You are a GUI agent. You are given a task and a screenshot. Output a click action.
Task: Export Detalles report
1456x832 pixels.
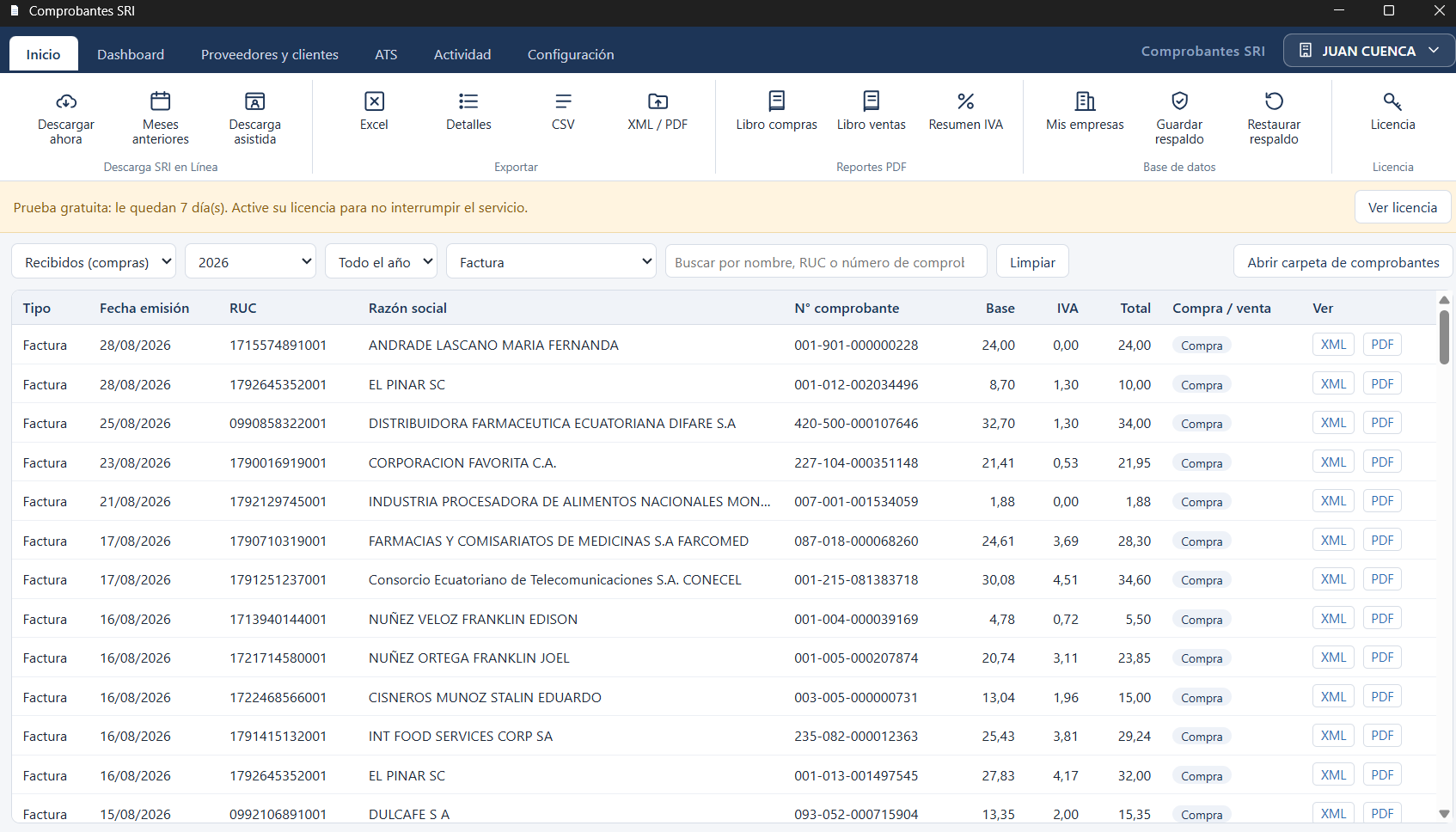pos(468,111)
